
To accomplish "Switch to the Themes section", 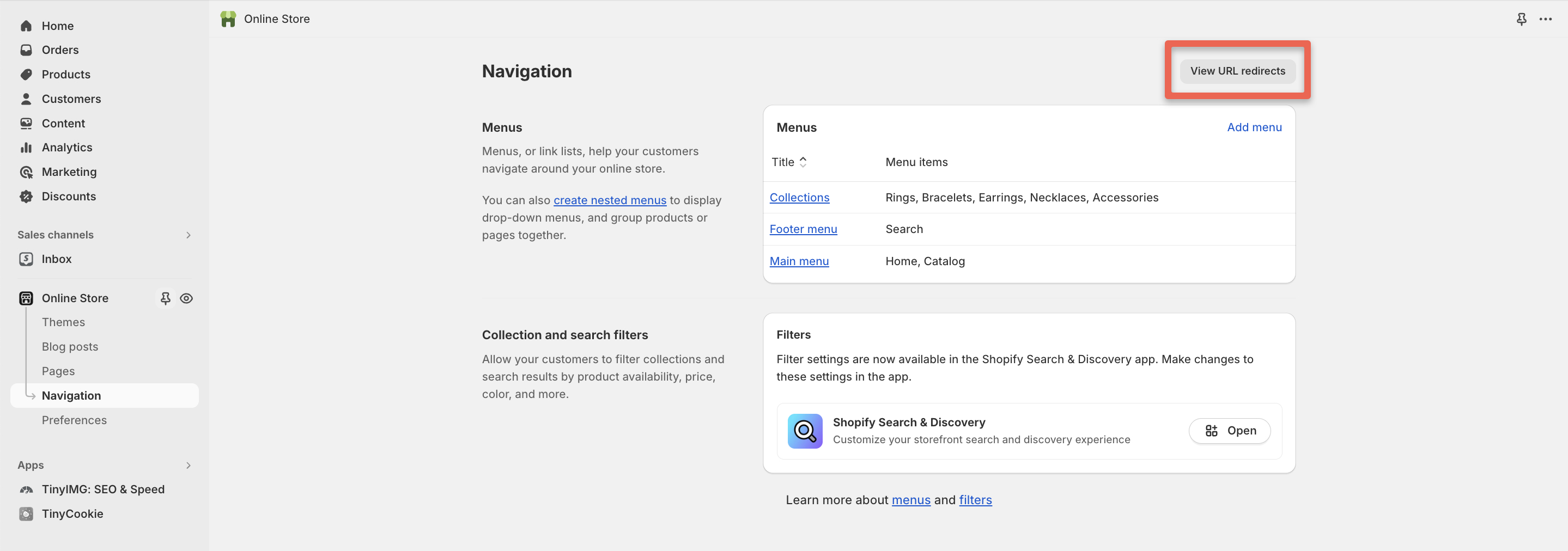I will click(63, 322).
